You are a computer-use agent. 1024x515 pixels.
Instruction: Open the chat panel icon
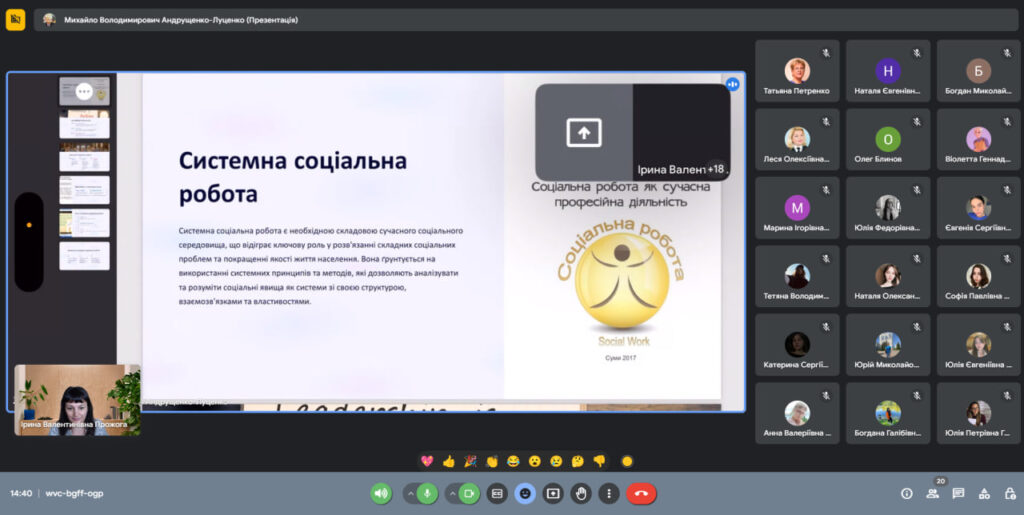(x=958, y=493)
